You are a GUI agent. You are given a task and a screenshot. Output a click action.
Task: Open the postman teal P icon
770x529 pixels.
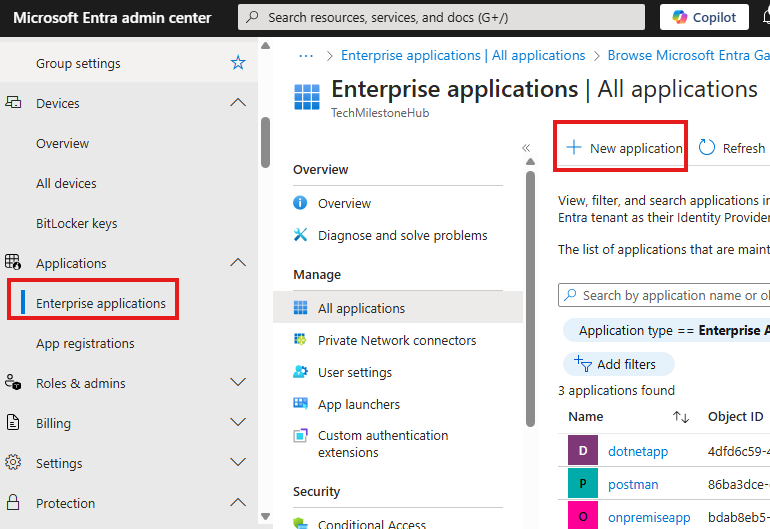[x=583, y=484]
